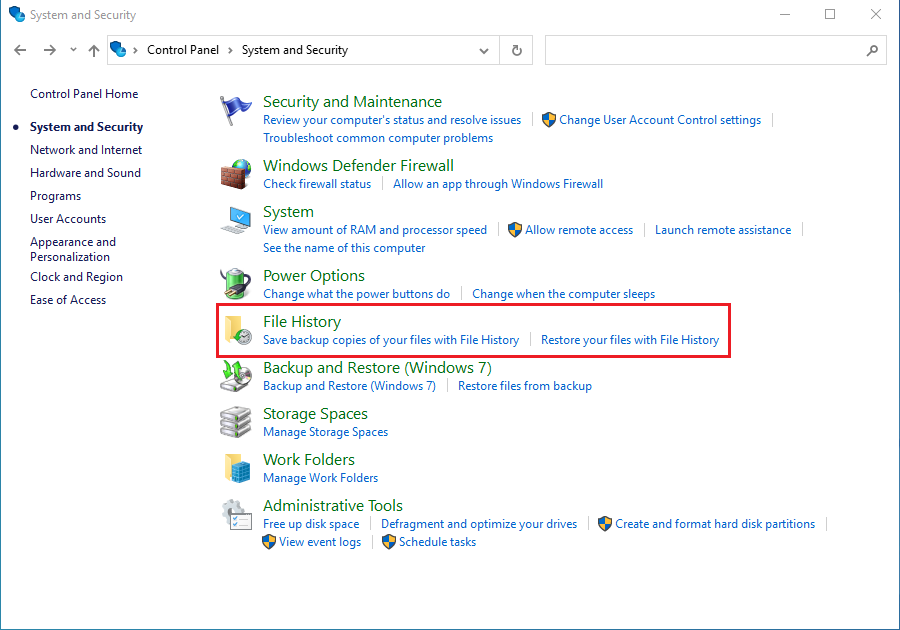Click the System monitor icon
Viewport: 900px width, 630px height.
pos(236,218)
